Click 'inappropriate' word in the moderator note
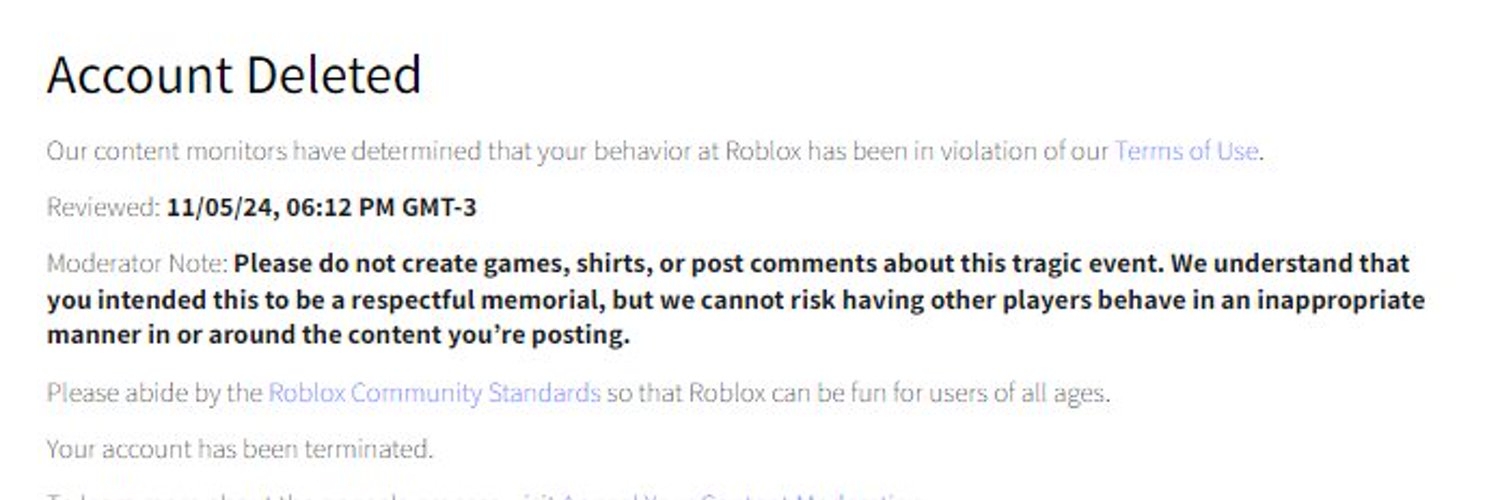1500x500 pixels. tap(1340, 300)
